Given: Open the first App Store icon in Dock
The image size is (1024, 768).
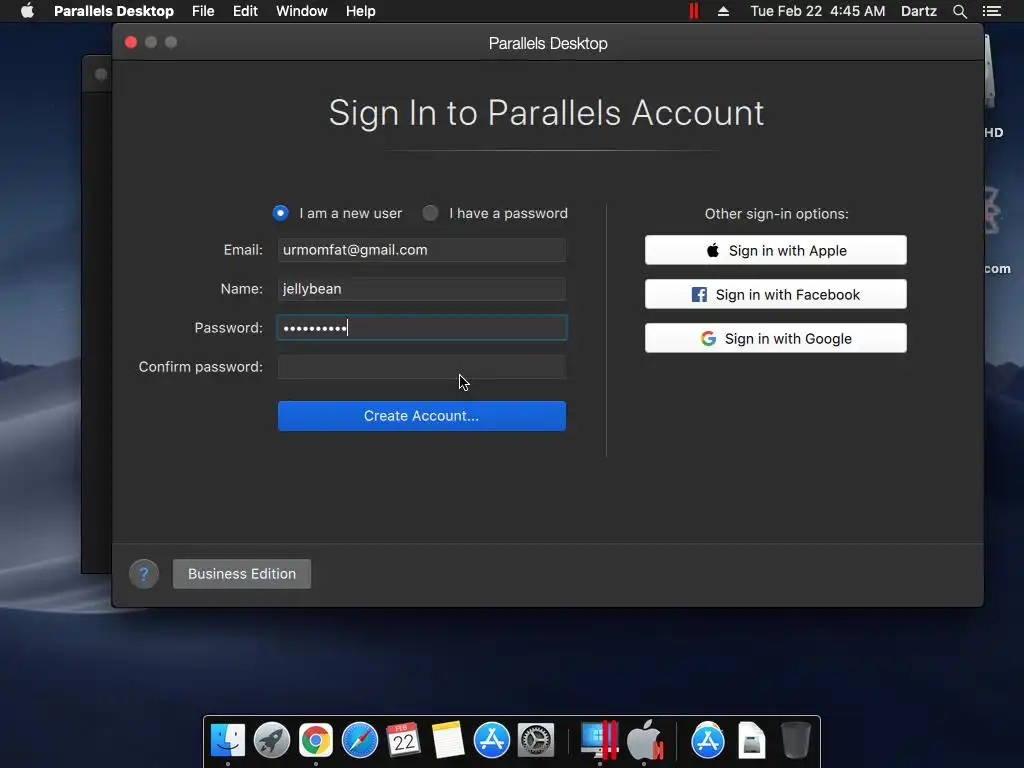Looking at the screenshot, I should (x=492, y=741).
